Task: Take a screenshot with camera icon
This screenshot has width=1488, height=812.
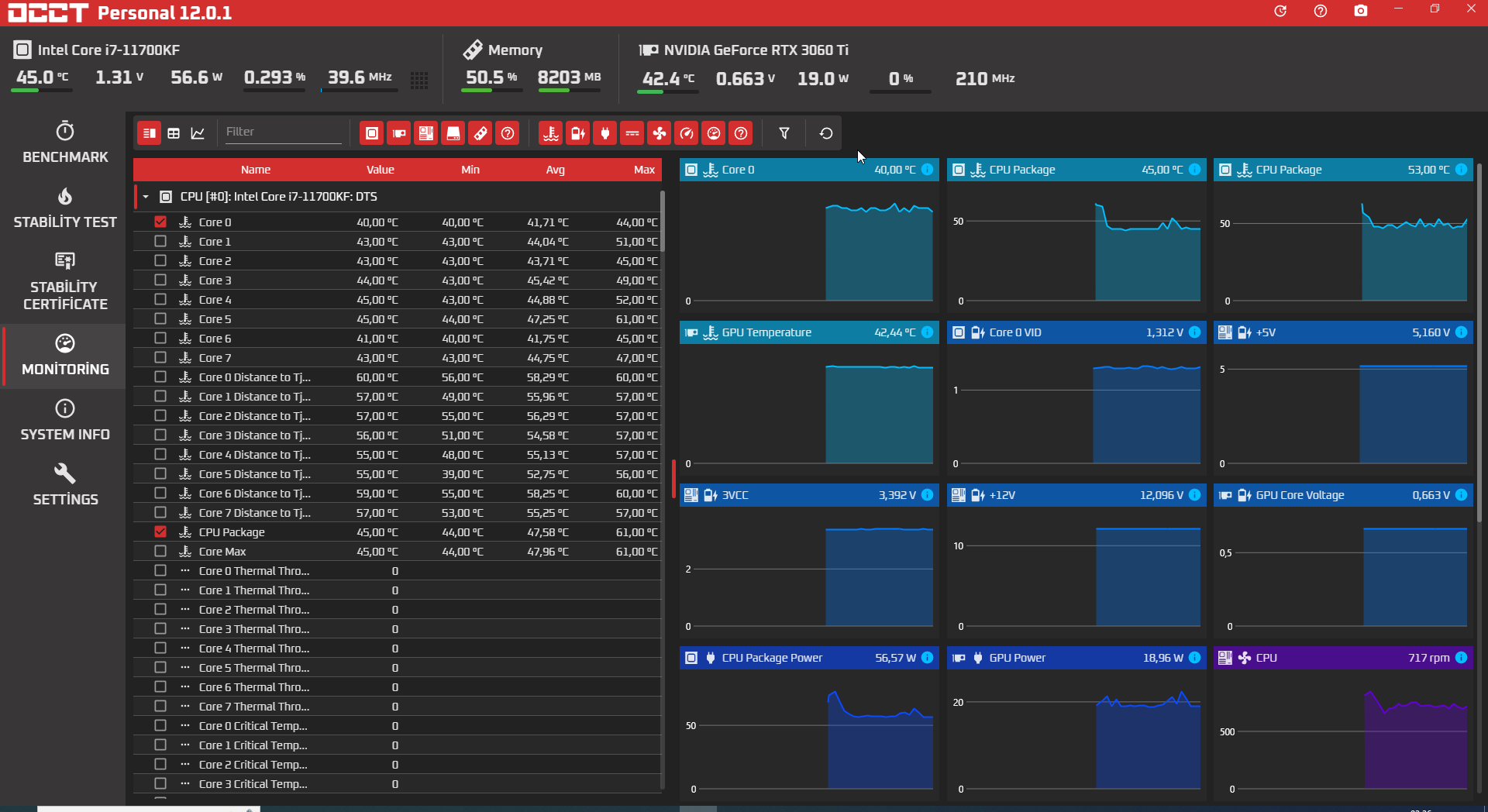Action: [1361, 11]
